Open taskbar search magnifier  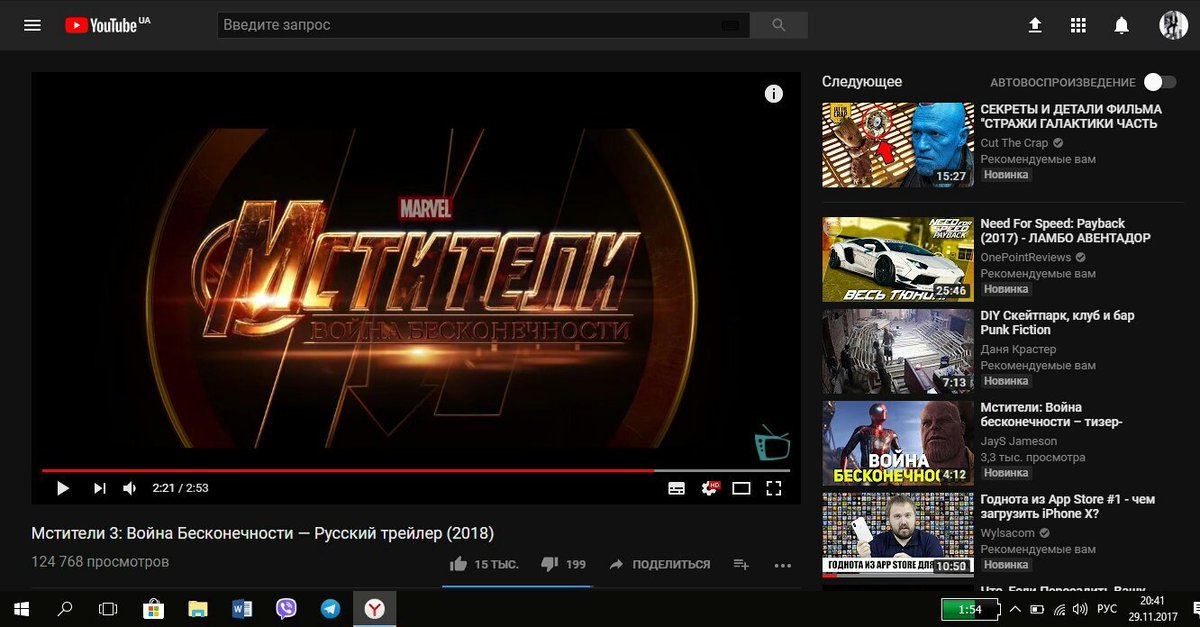pos(65,609)
